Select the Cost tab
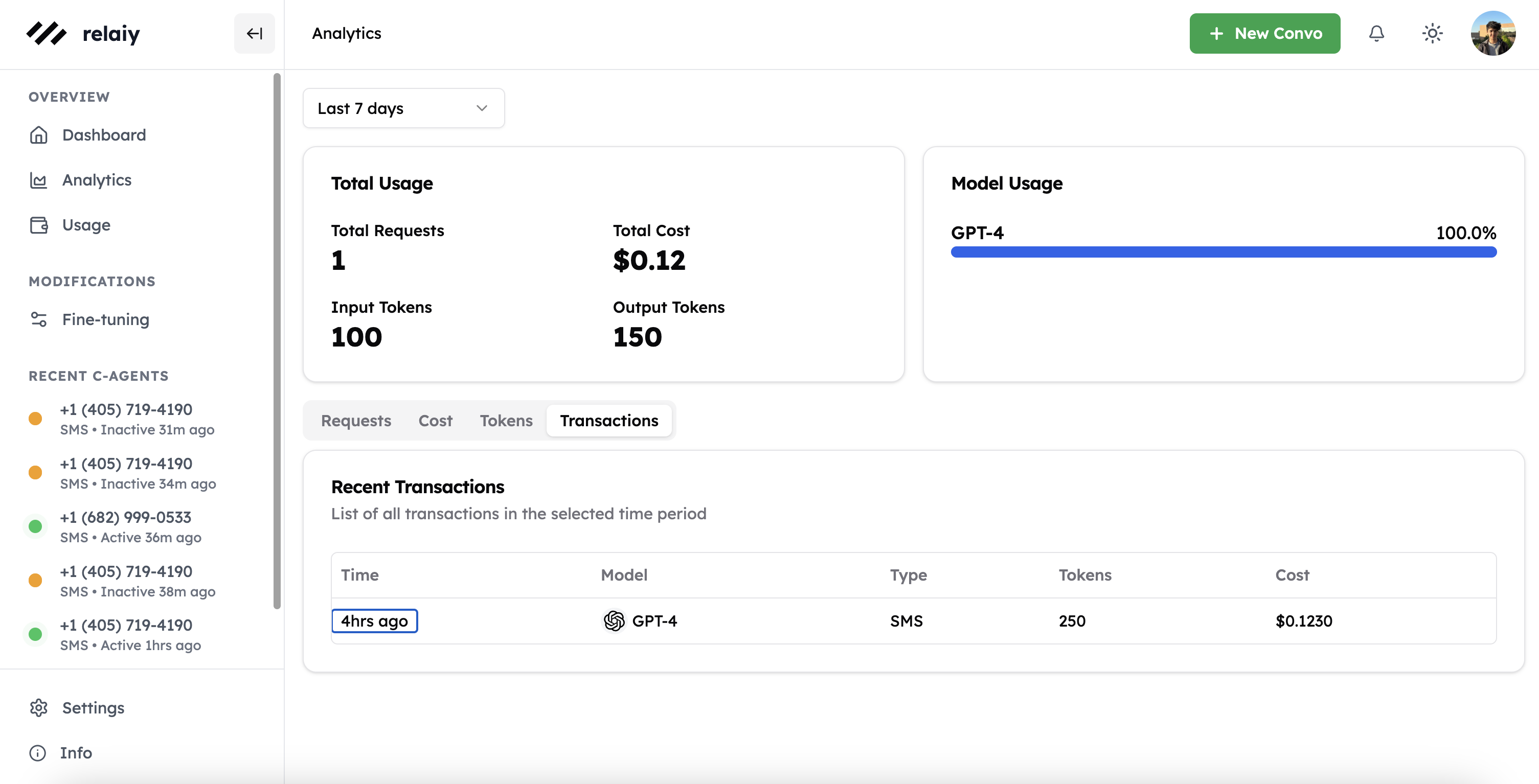The height and width of the screenshot is (784, 1539). point(436,420)
